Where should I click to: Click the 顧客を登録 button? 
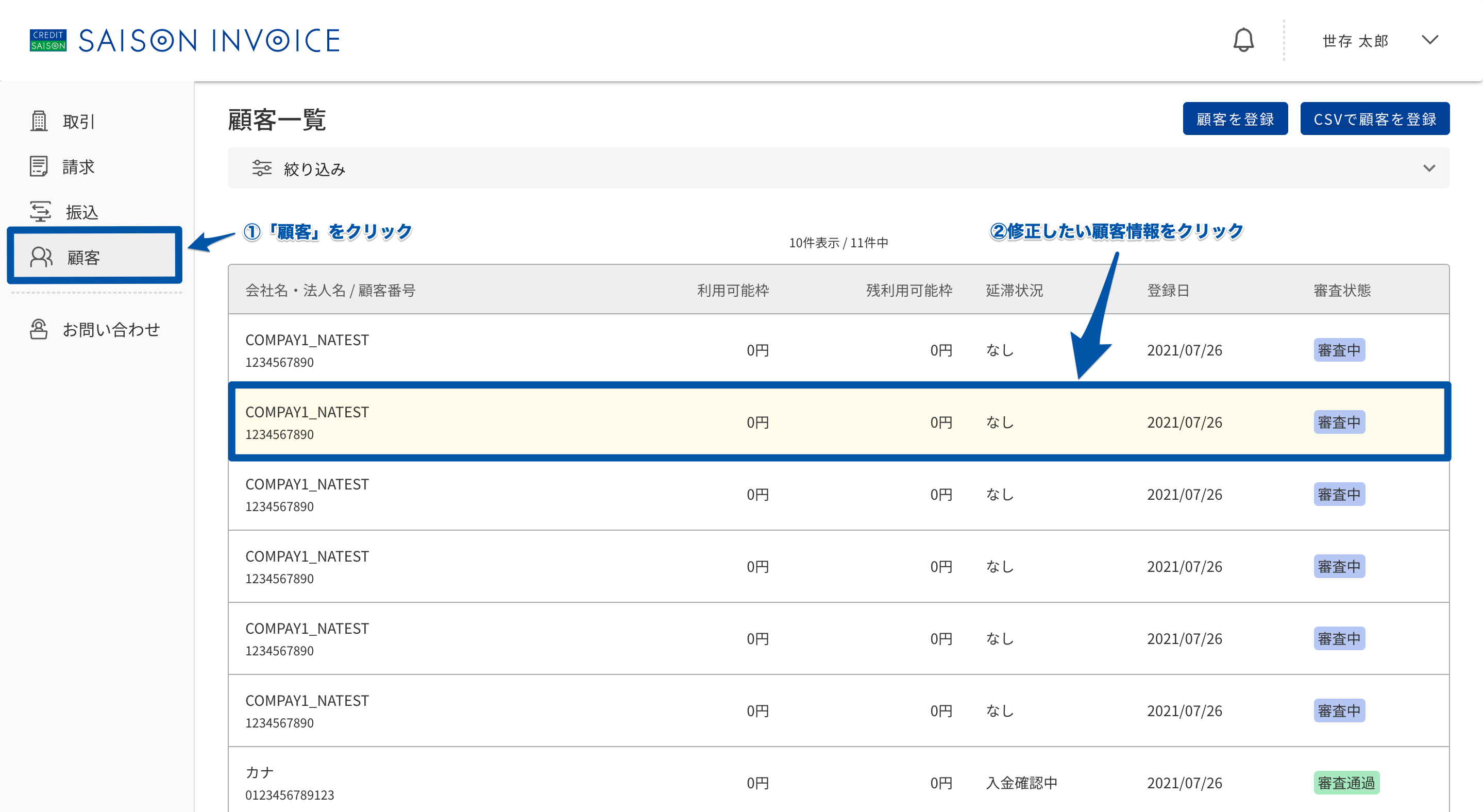[x=1235, y=119]
